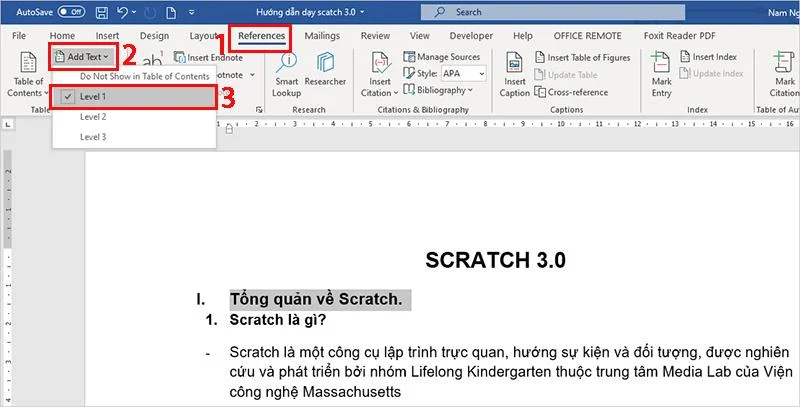Click the Undo arrow icon
Screen dimensions: 800x407
122,11
